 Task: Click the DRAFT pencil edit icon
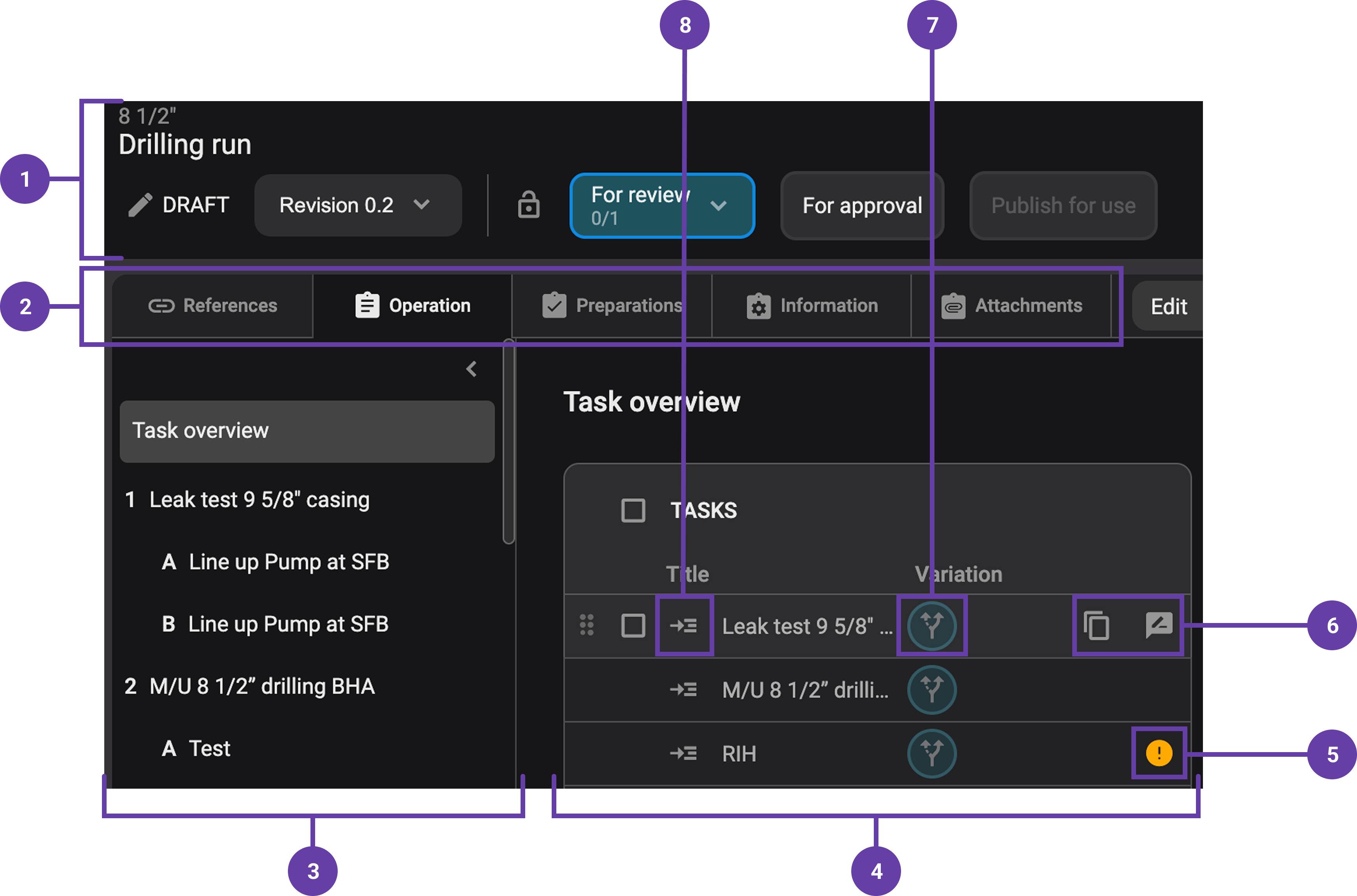[140, 205]
